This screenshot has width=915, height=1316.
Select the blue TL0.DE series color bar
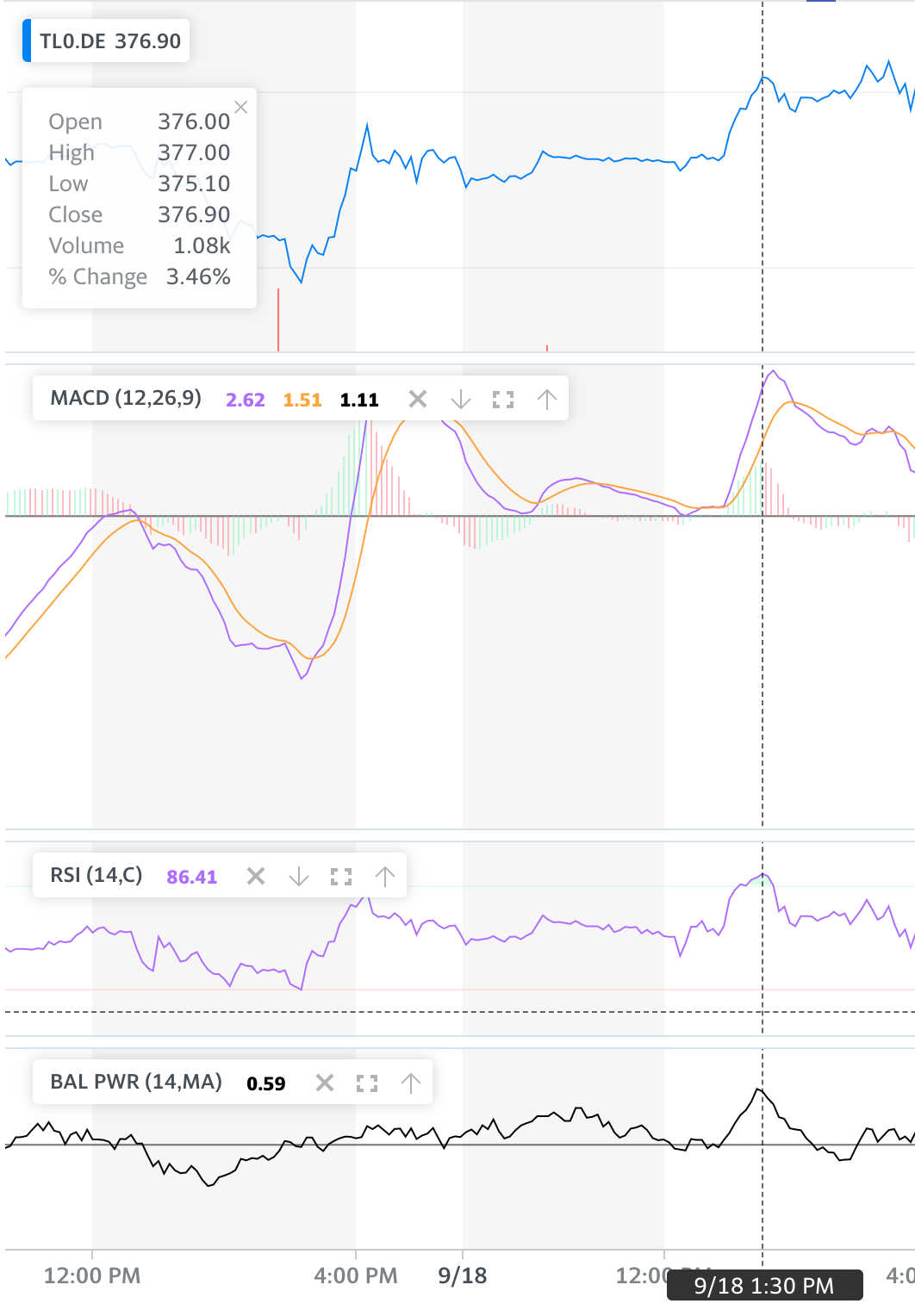tap(27, 41)
